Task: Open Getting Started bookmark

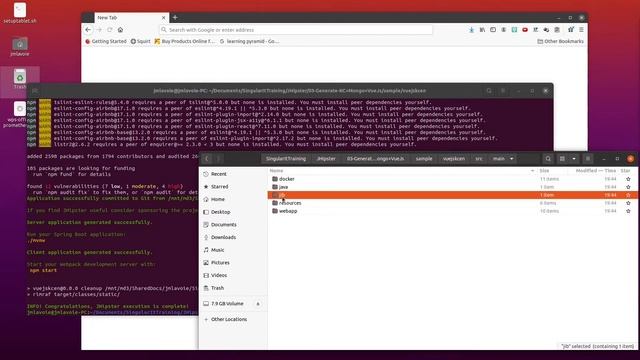Action: [x=106, y=41]
